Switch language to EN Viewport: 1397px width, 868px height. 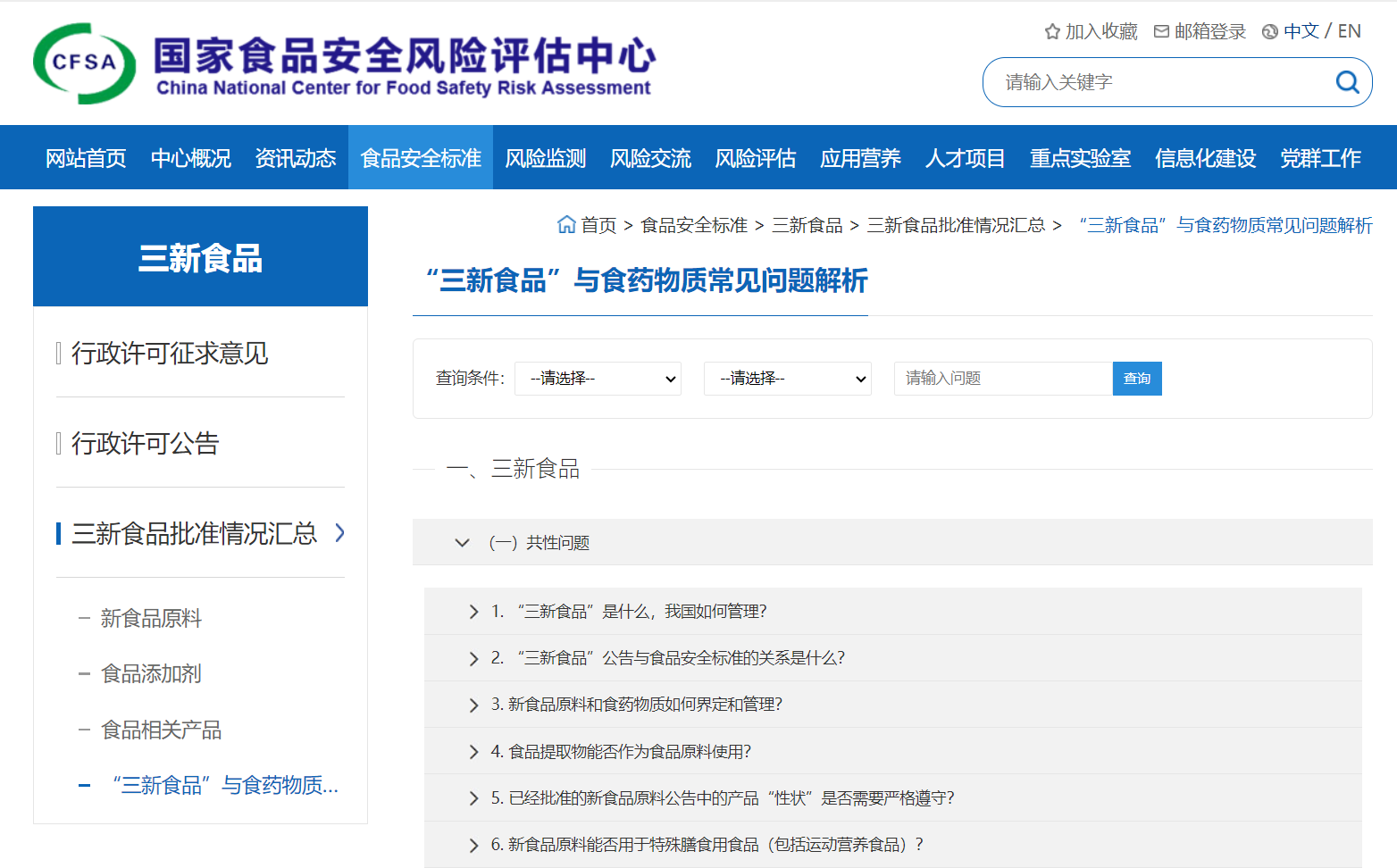pos(1349,31)
